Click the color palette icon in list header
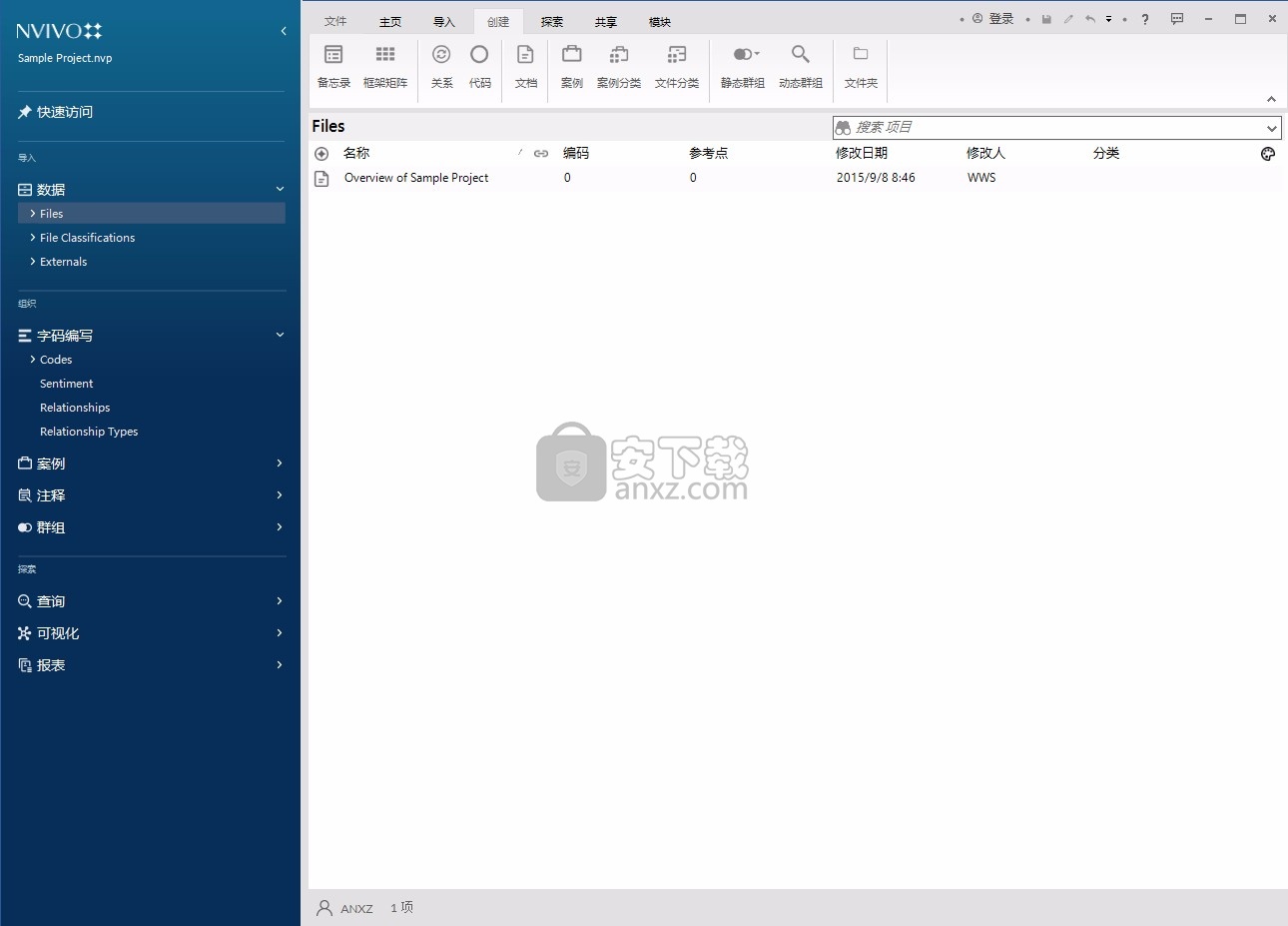This screenshot has width=1288, height=926. pyautogui.click(x=1268, y=154)
